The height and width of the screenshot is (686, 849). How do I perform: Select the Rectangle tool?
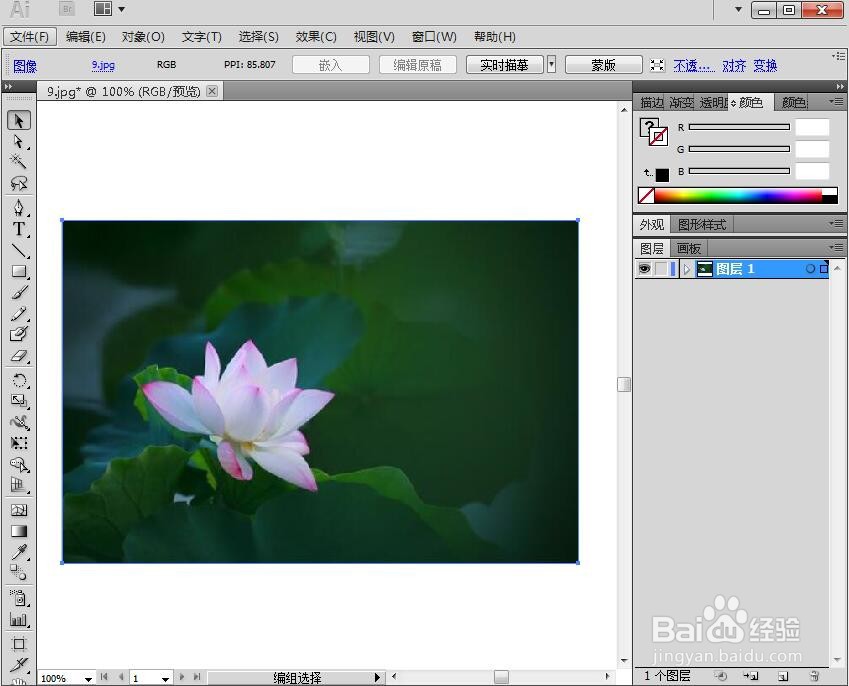(x=19, y=271)
